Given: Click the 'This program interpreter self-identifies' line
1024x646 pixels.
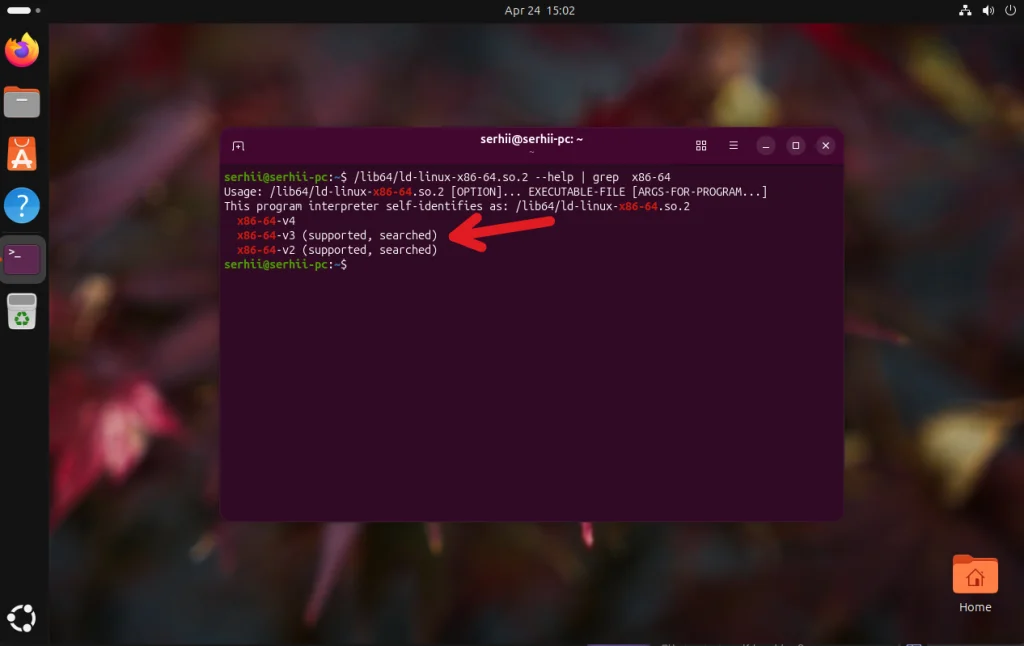Looking at the screenshot, I should click(456, 206).
